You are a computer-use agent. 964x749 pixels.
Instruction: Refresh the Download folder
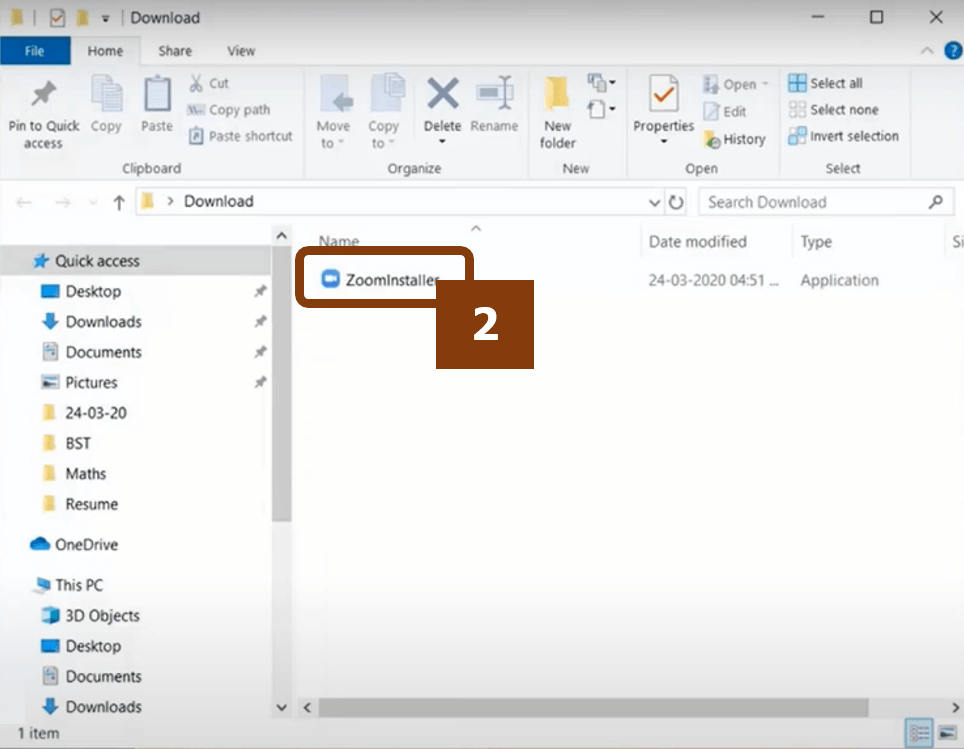tap(676, 202)
